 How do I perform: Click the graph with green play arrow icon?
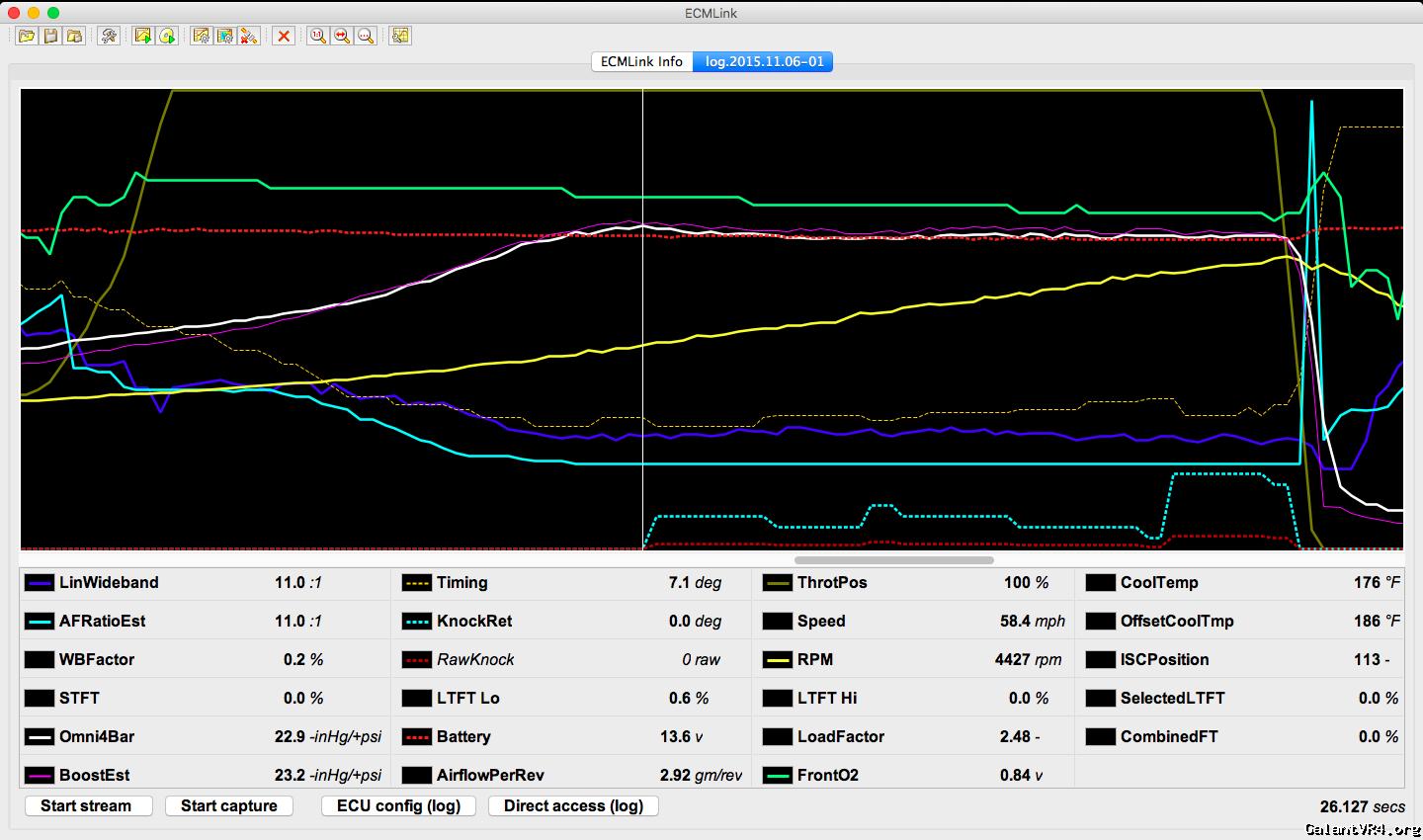[143, 36]
